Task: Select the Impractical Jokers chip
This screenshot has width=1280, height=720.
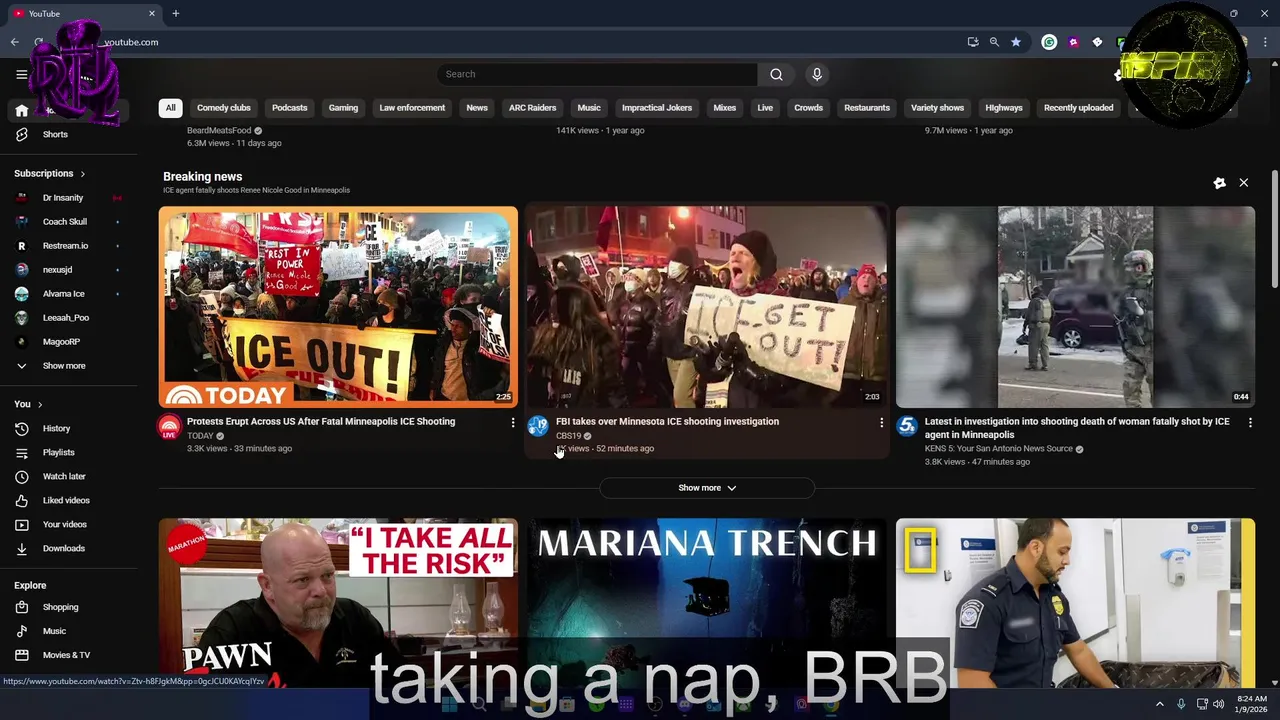Action: click(x=657, y=108)
